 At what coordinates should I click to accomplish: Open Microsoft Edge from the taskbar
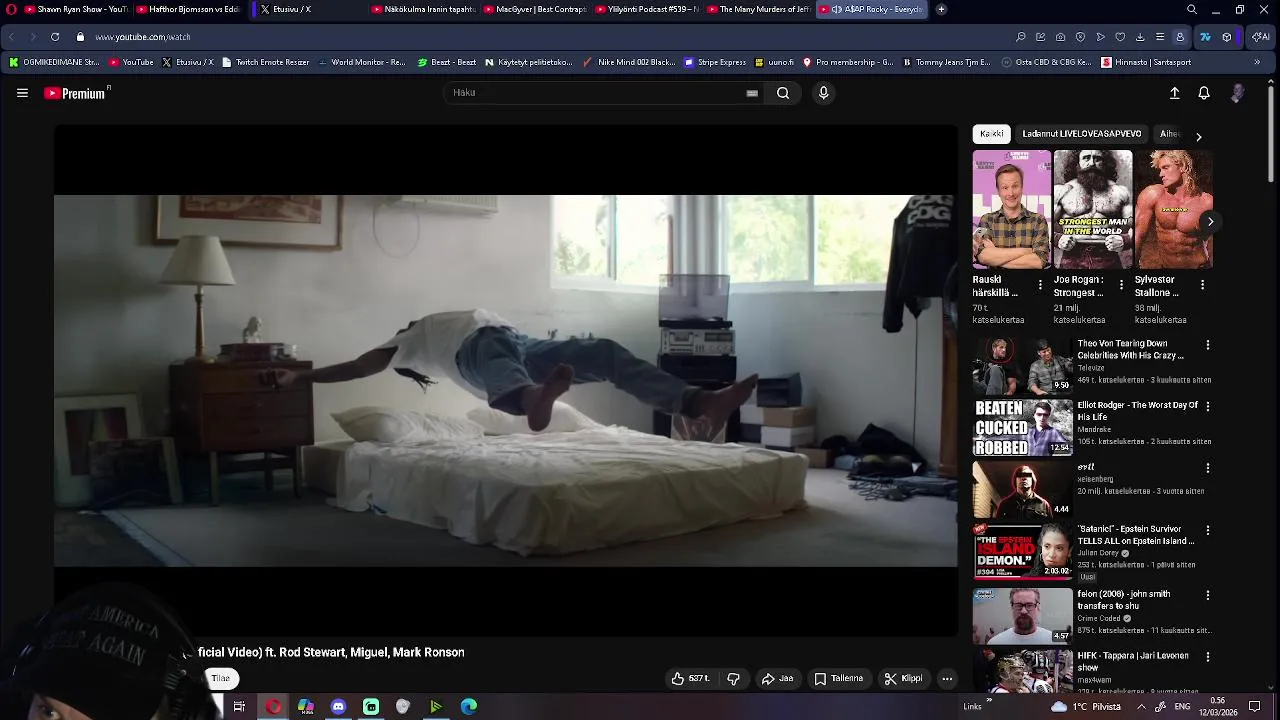pos(468,707)
